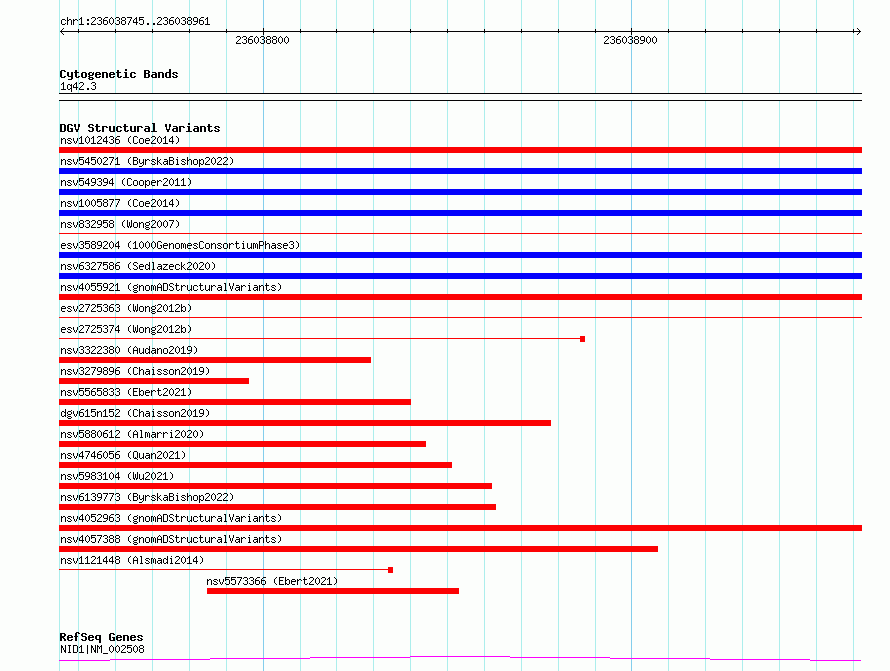Click the blue bar under nsv5450271
The width and height of the screenshot is (890, 671).
click(460, 171)
